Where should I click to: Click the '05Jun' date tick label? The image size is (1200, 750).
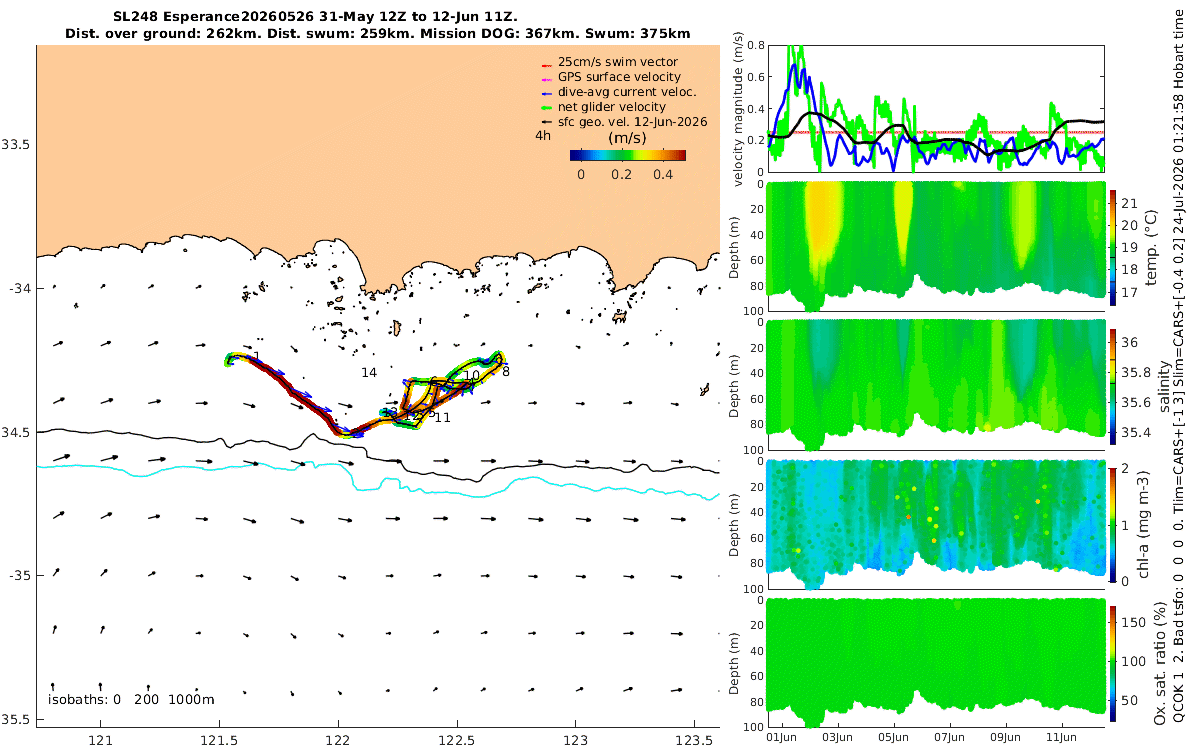click(893, 738)
